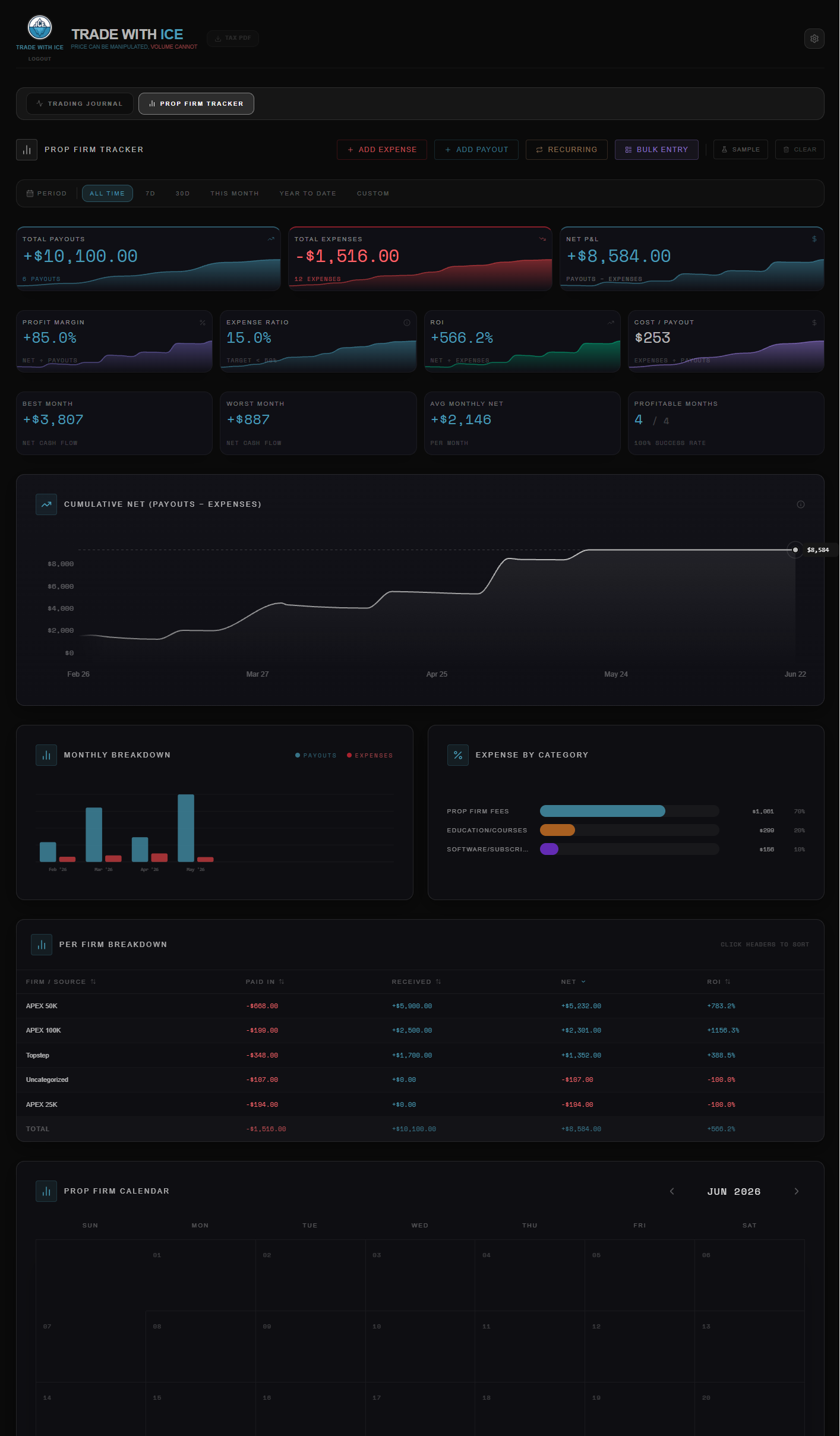The width and height of the screenshot is (840, 1436).
Task: Click the Prop Firm Calendar icon
Action: (46, 1191)
